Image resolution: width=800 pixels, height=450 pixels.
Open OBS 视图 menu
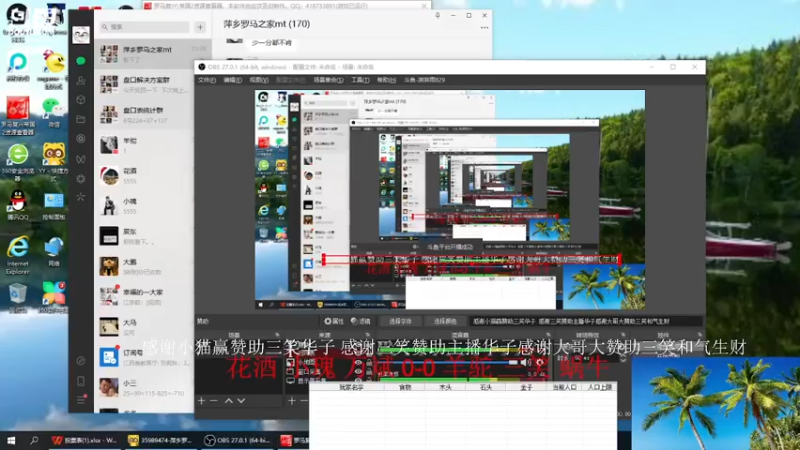click(259, 80)
